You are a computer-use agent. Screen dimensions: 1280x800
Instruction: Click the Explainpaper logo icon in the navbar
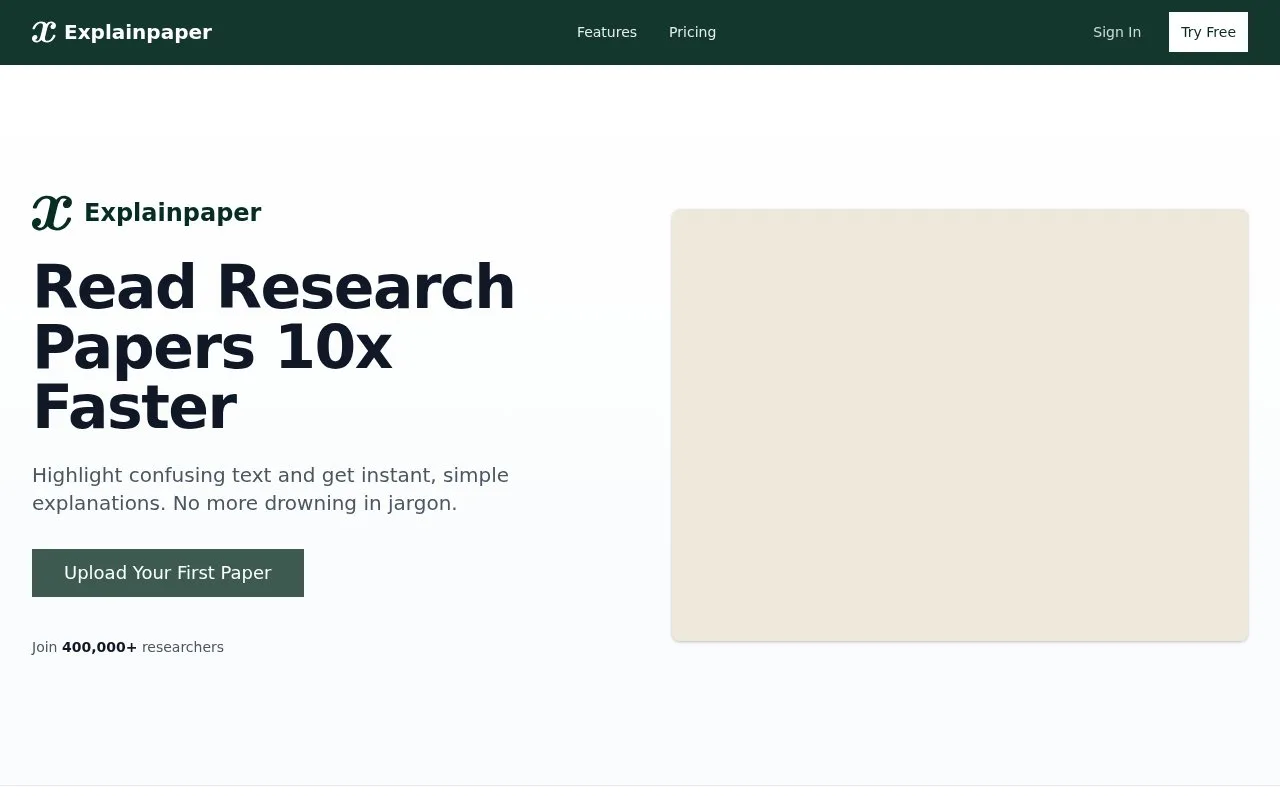[44, 32]
